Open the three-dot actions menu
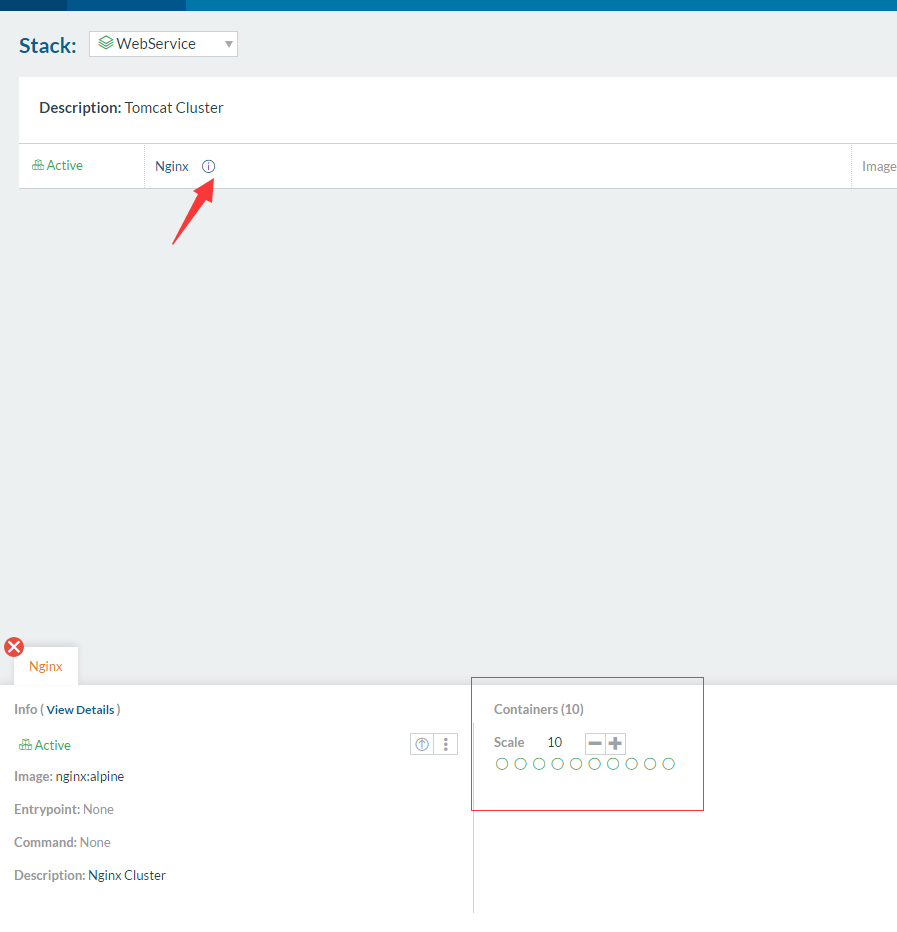897x932 pixels. (446, 744)
